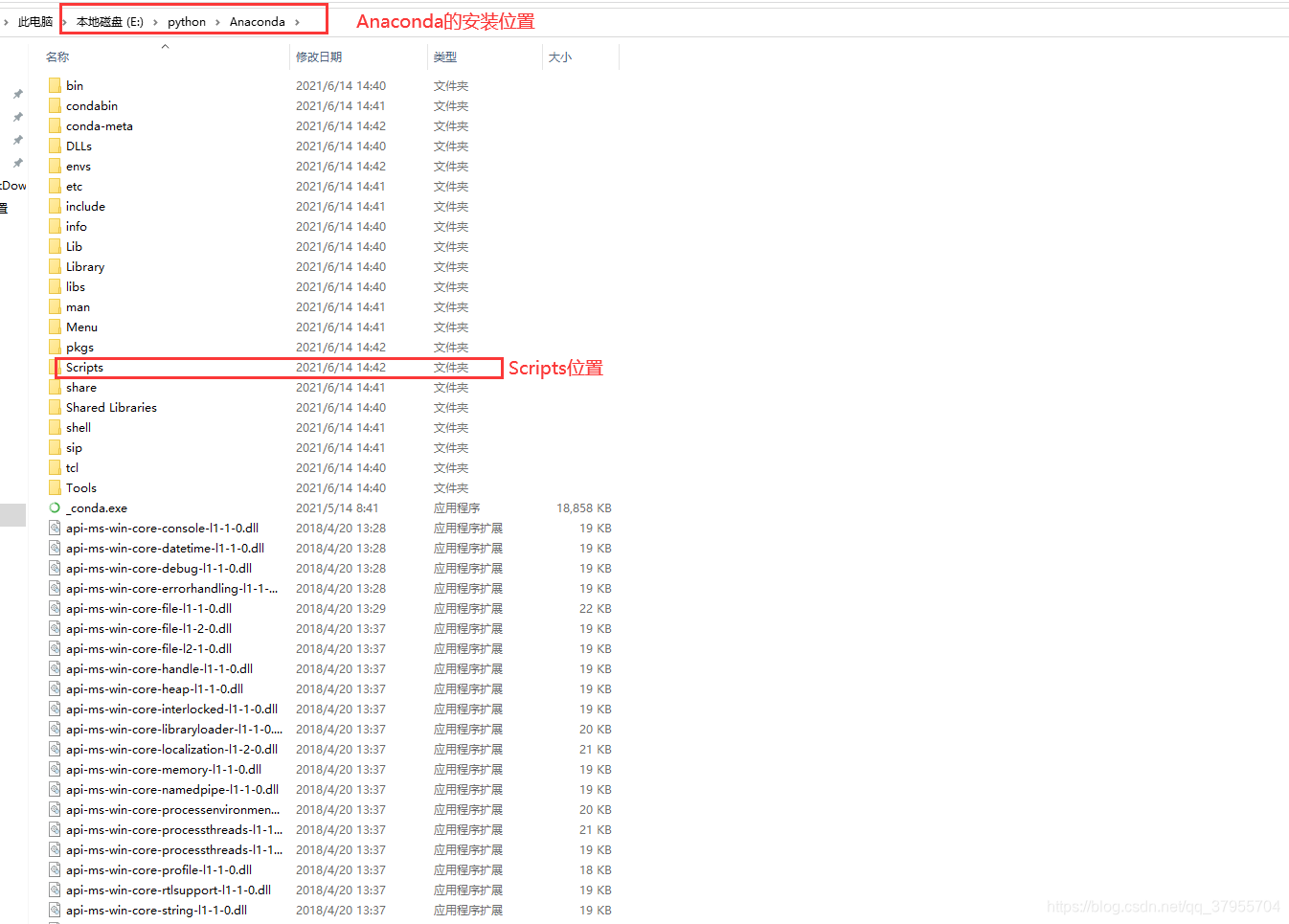Select api-ms-win-core-interlocked-l1-1-0.dll

pyautogui.click(x=171, y=709)
